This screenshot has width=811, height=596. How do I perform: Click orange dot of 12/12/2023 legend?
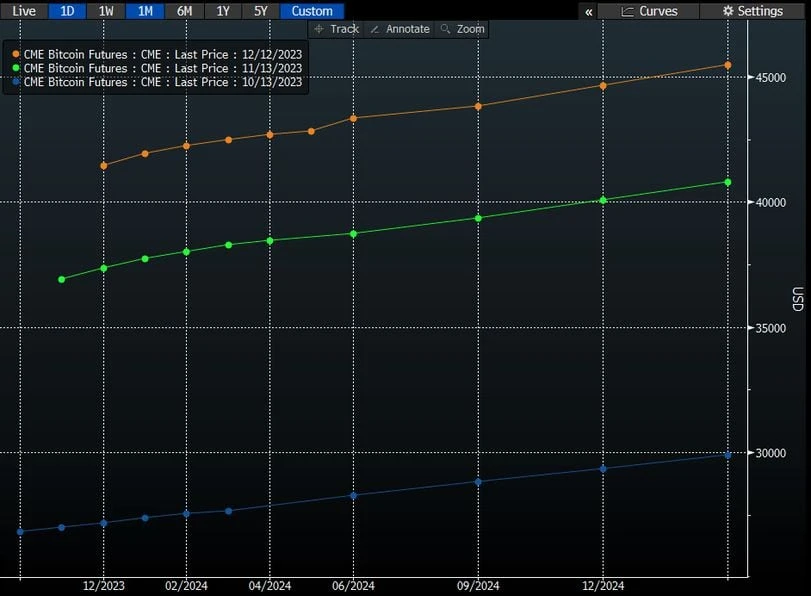click(x=15, y=54)
